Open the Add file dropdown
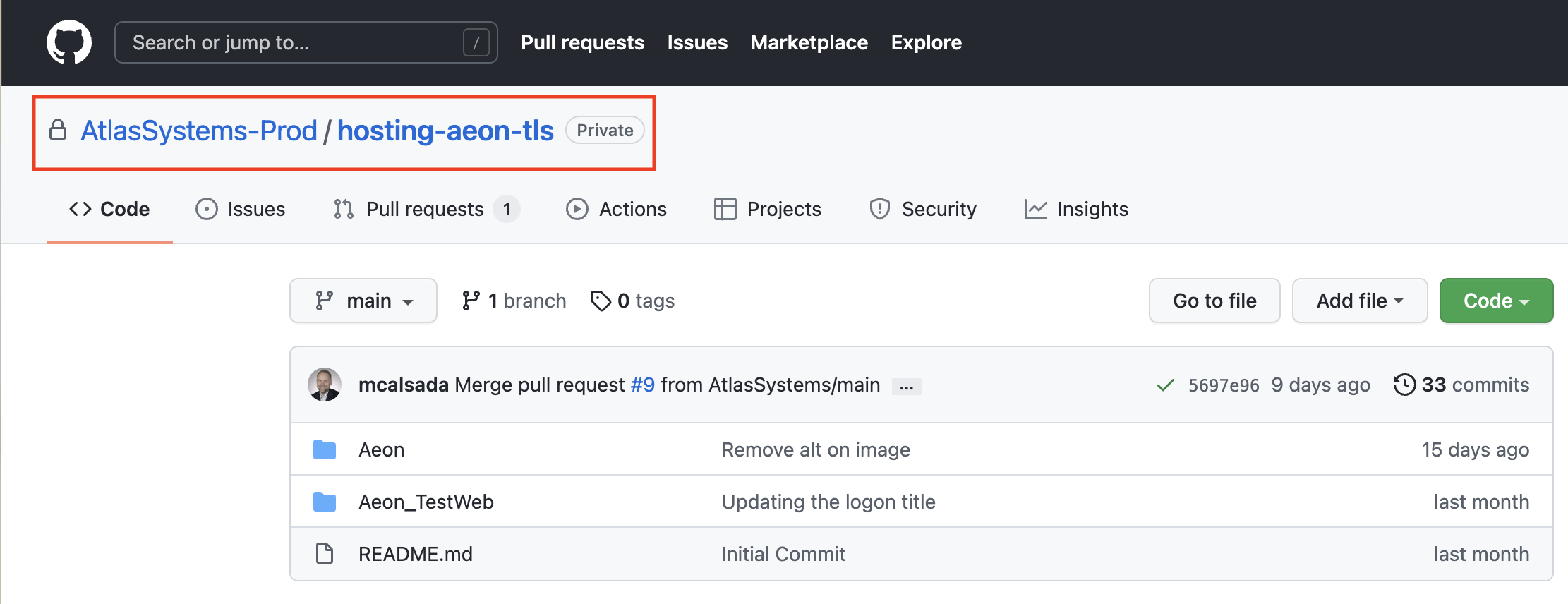Screen dimensions: 1568x604 [1359, 301]
